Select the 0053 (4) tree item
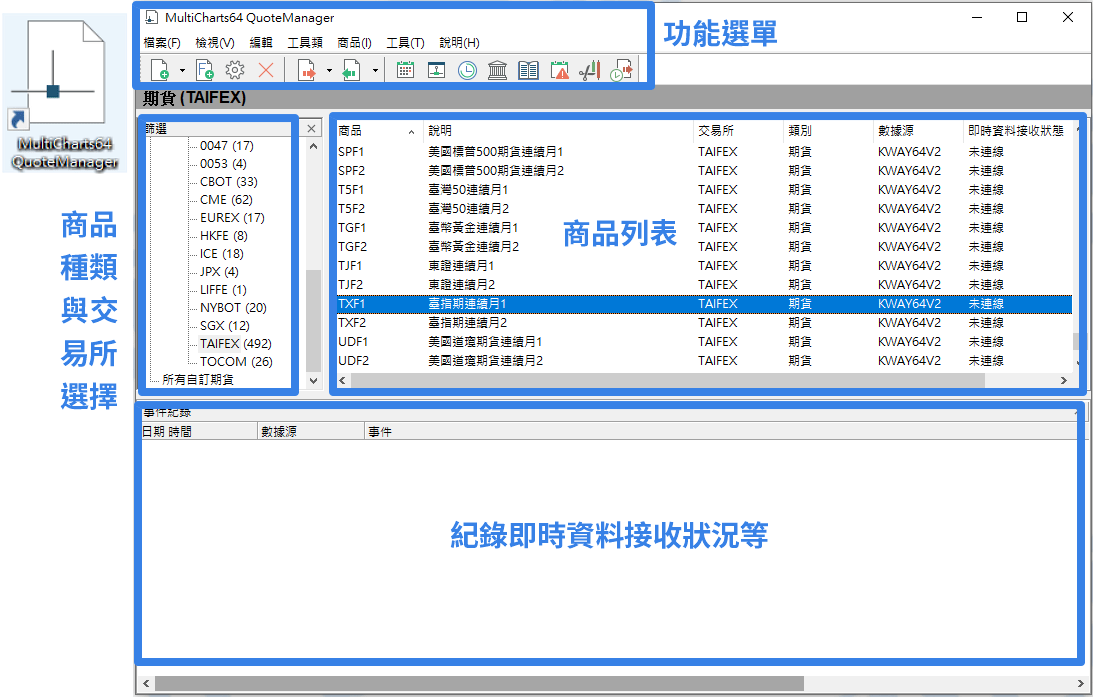The width and height of the screenshot is (1096, 697). click(x=223, y=164)
